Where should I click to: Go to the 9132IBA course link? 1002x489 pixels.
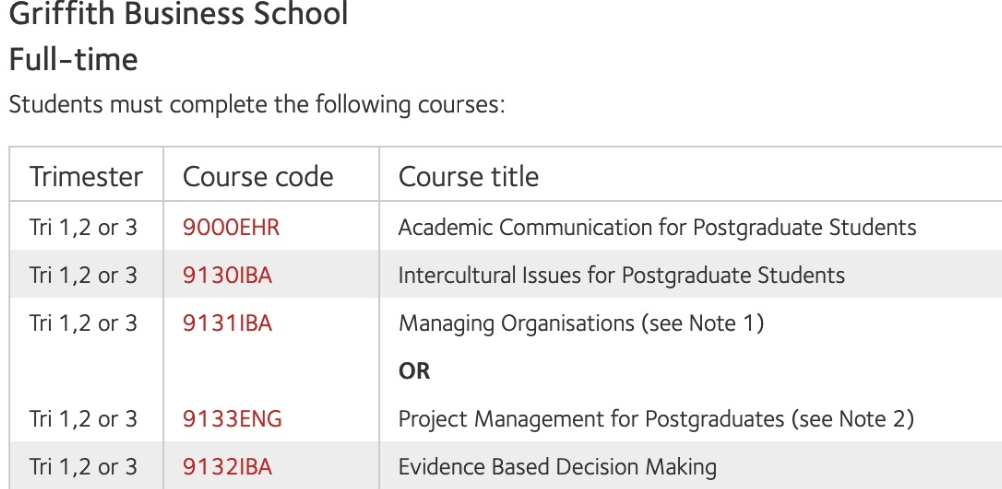coord(227,466)
